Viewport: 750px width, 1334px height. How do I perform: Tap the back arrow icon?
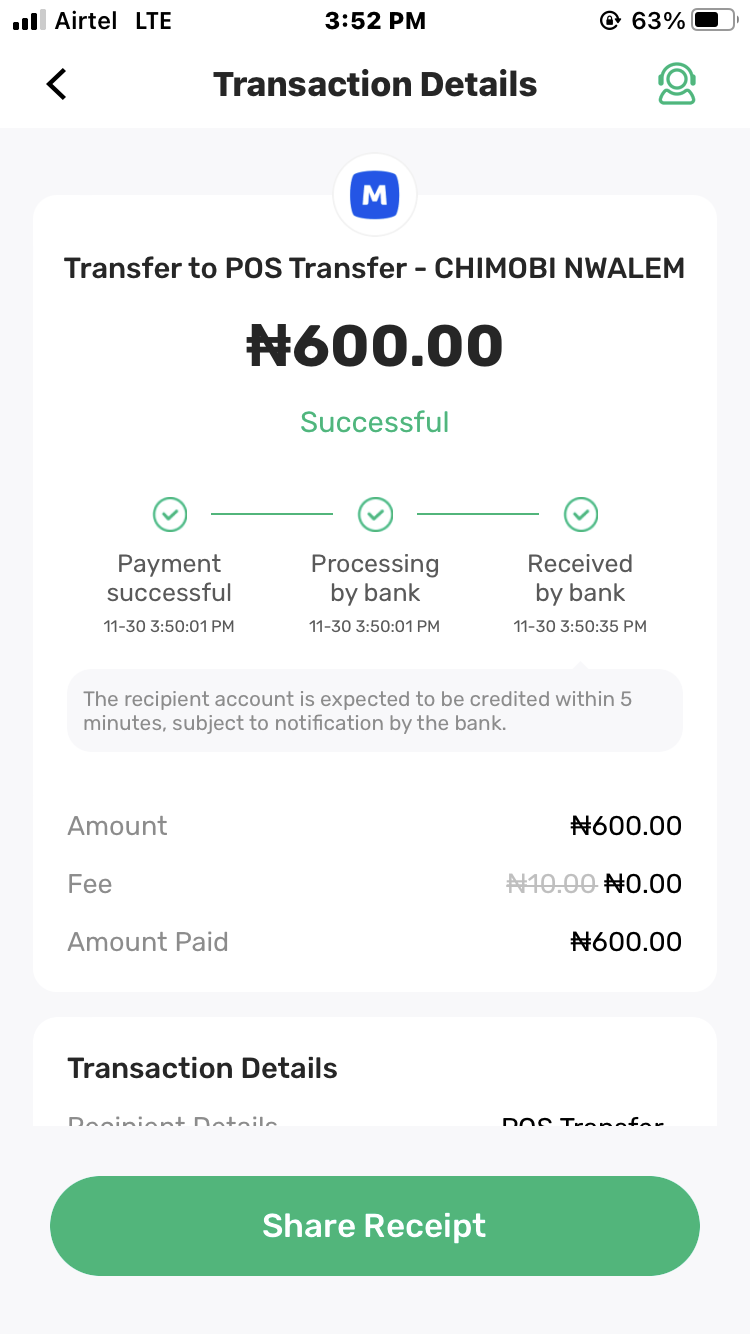(57, 84)
